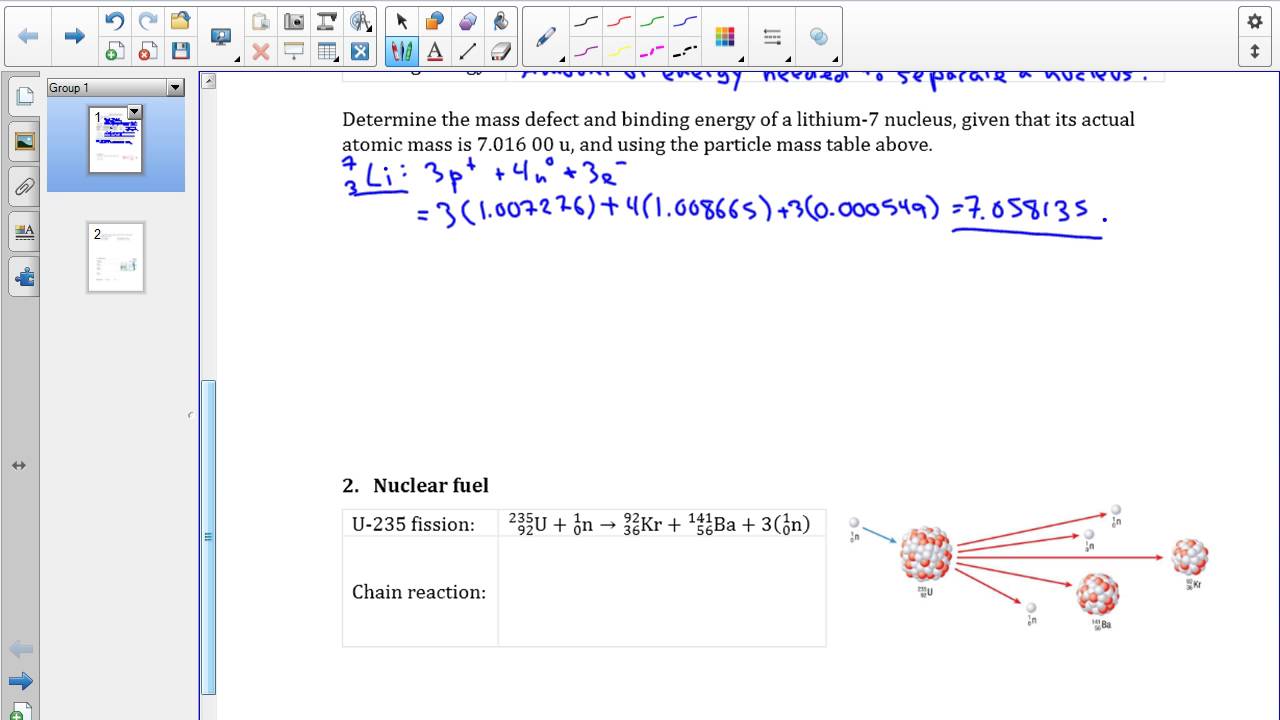
Task: Click the scrollbar up arrow
Action: click(x=208, y=81)
